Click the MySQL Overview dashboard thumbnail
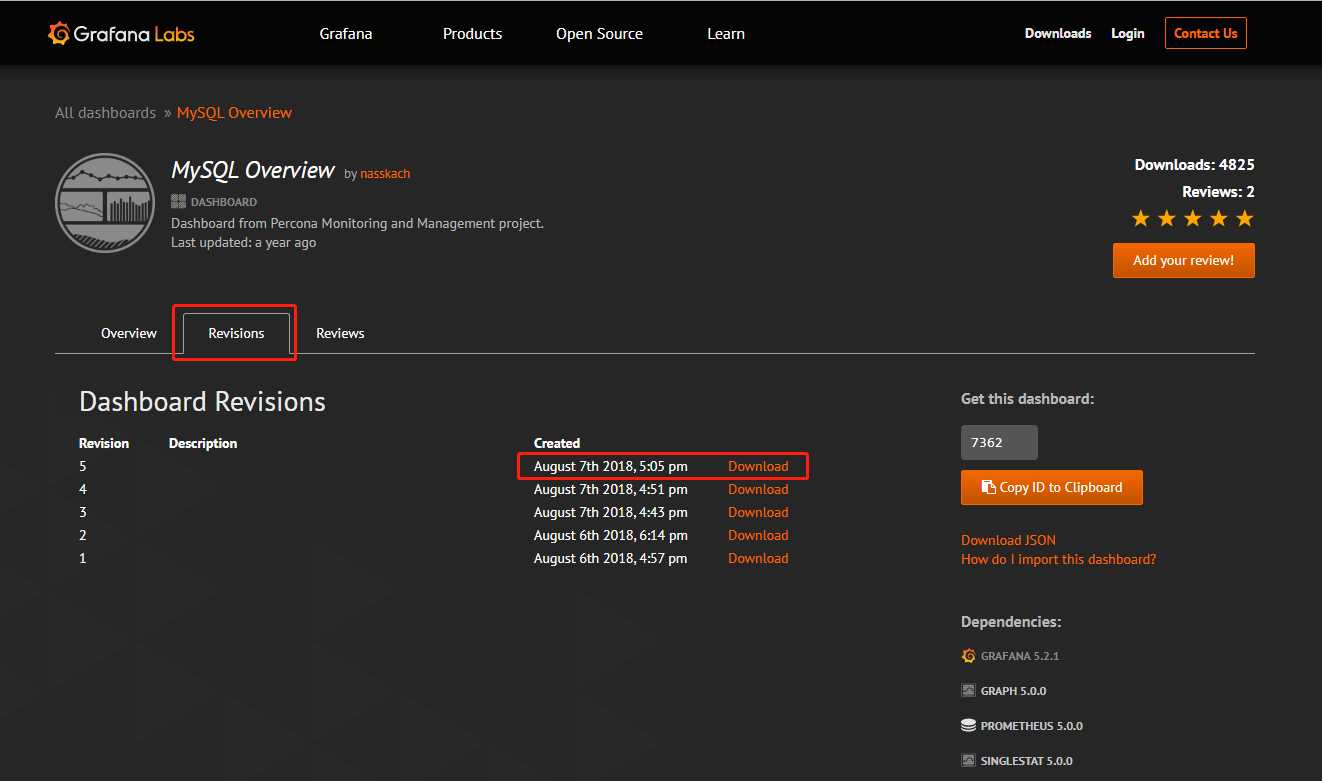Viewport: 1322px width, 781px height. [105, 203]
